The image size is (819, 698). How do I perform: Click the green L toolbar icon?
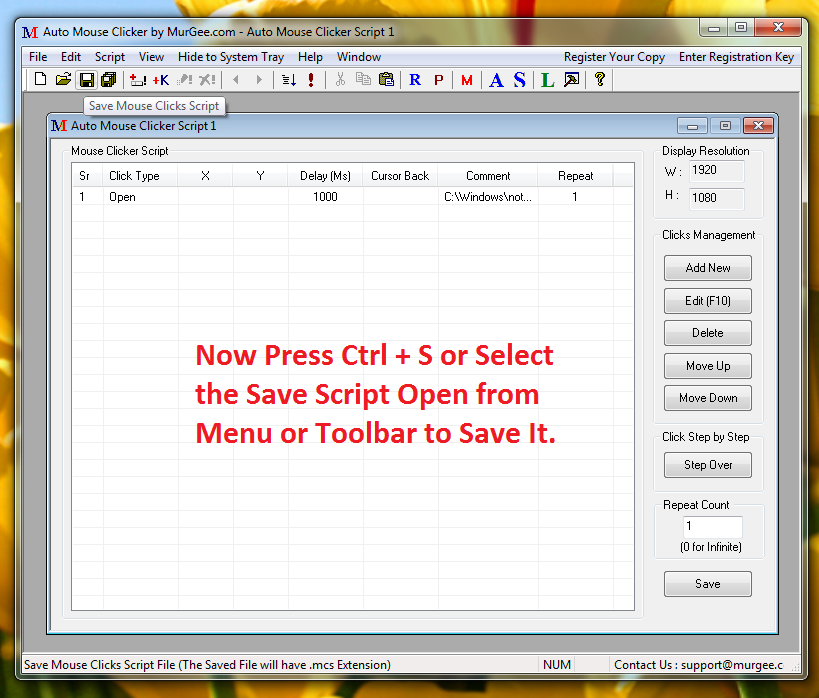(x=546, y=79)
